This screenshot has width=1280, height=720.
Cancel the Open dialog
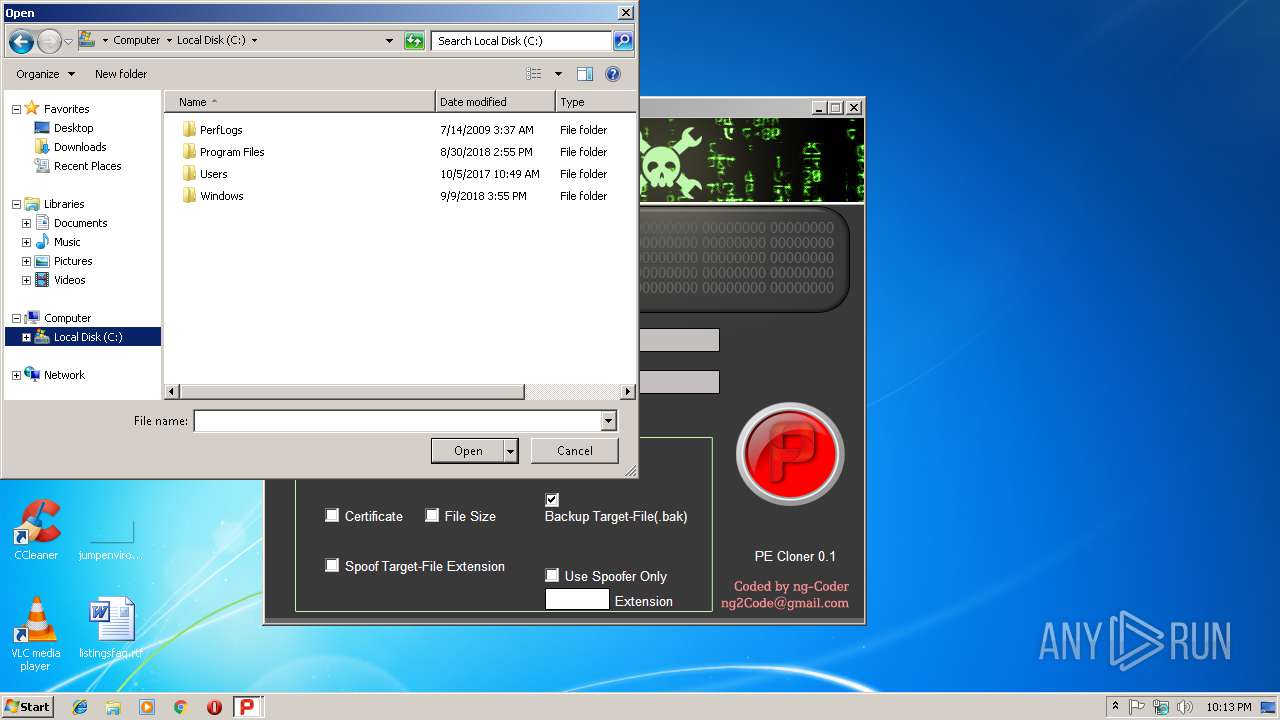[575, 451]
